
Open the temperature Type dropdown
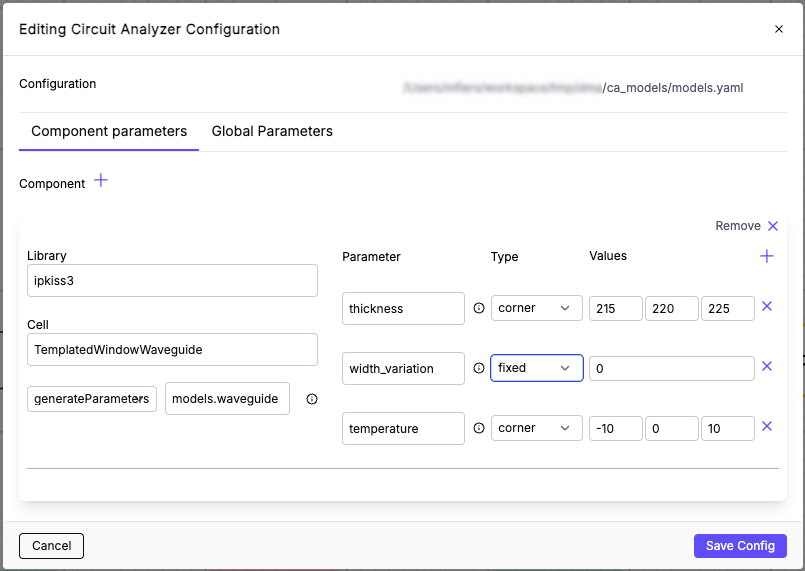(536, 428)
